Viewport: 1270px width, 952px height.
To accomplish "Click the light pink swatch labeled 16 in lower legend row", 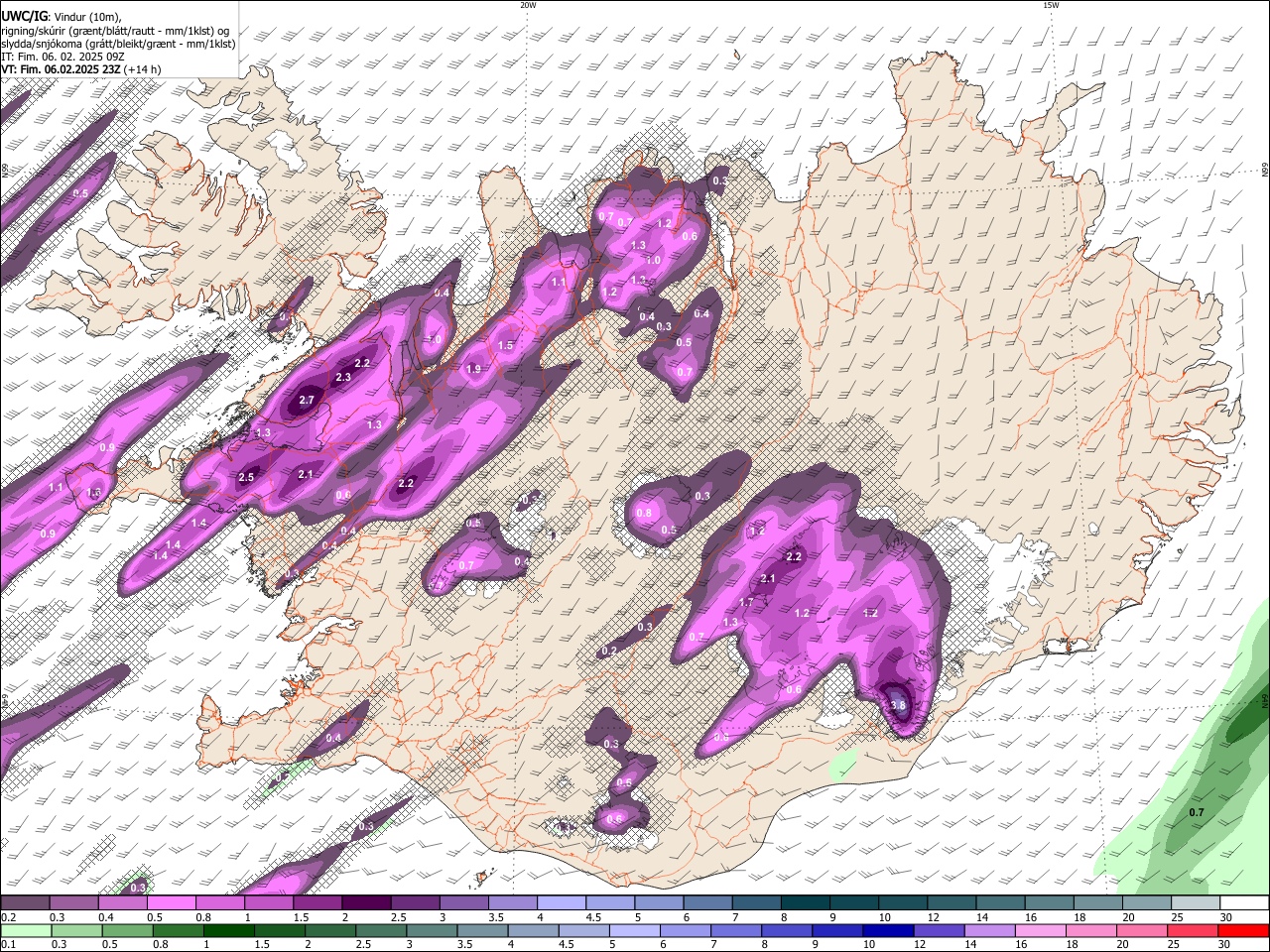I will [1041, 931].
